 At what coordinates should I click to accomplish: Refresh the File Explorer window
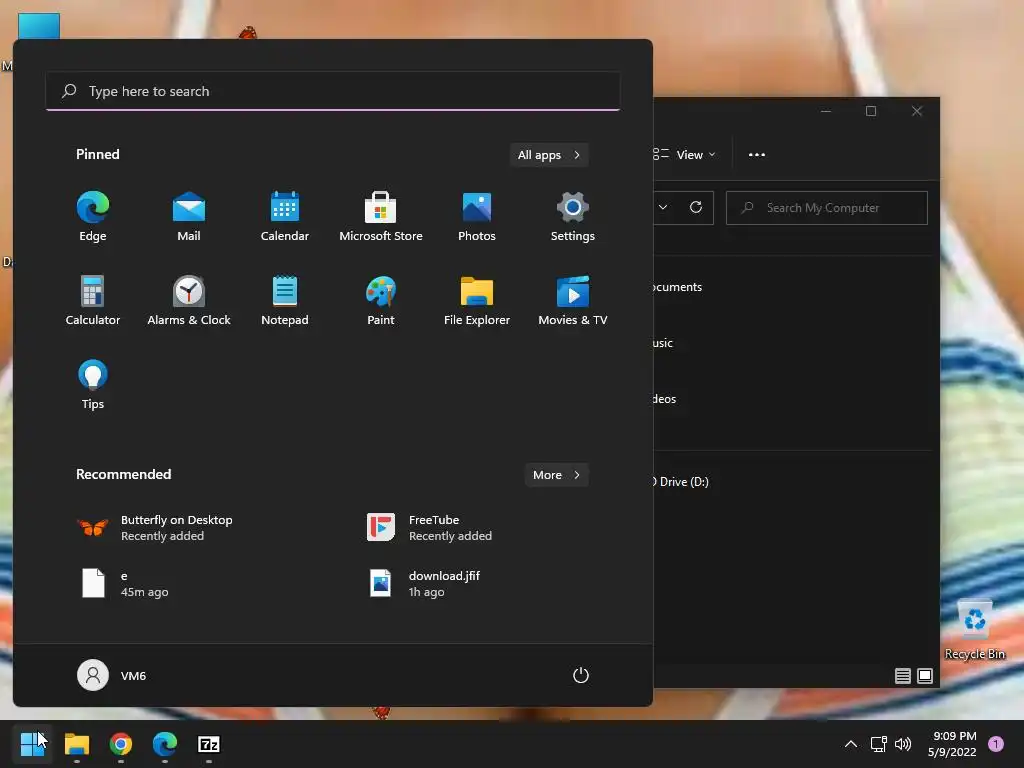pyautogui.click(x=696, y=207)
